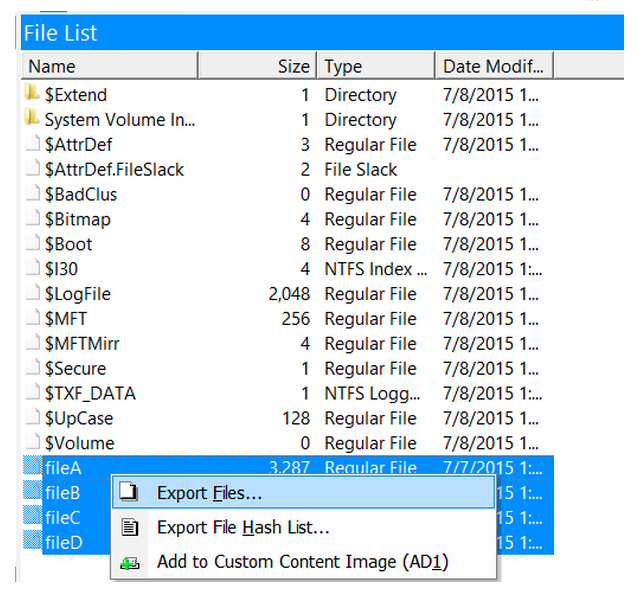Click the file icon beside $Boot

pos(33,243)
